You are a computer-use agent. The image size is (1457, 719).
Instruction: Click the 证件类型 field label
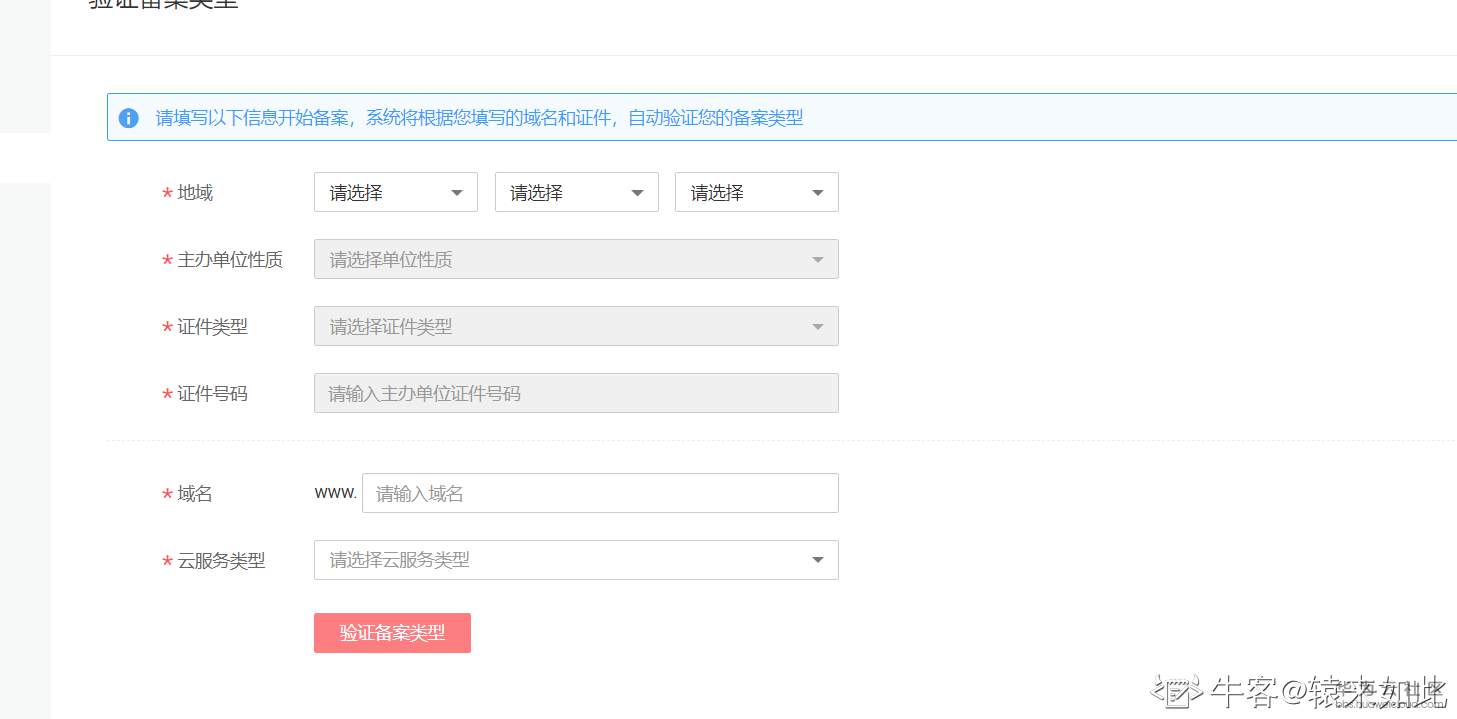coord(212,327)
